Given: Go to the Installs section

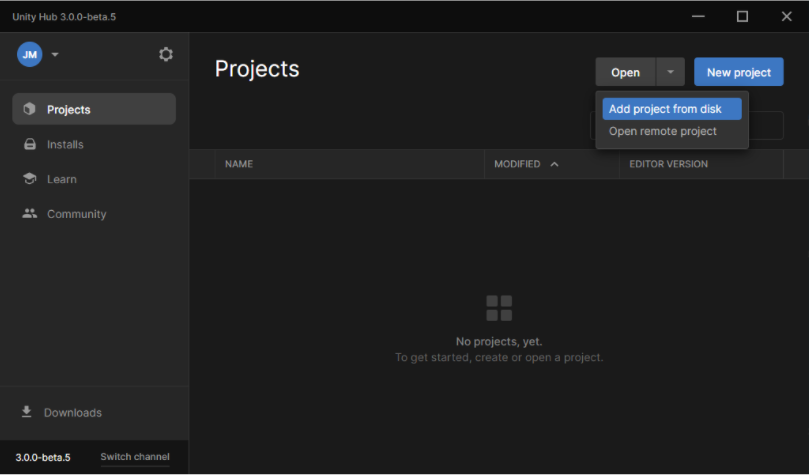Looking at the screenshot, I should tap(65, 144).
